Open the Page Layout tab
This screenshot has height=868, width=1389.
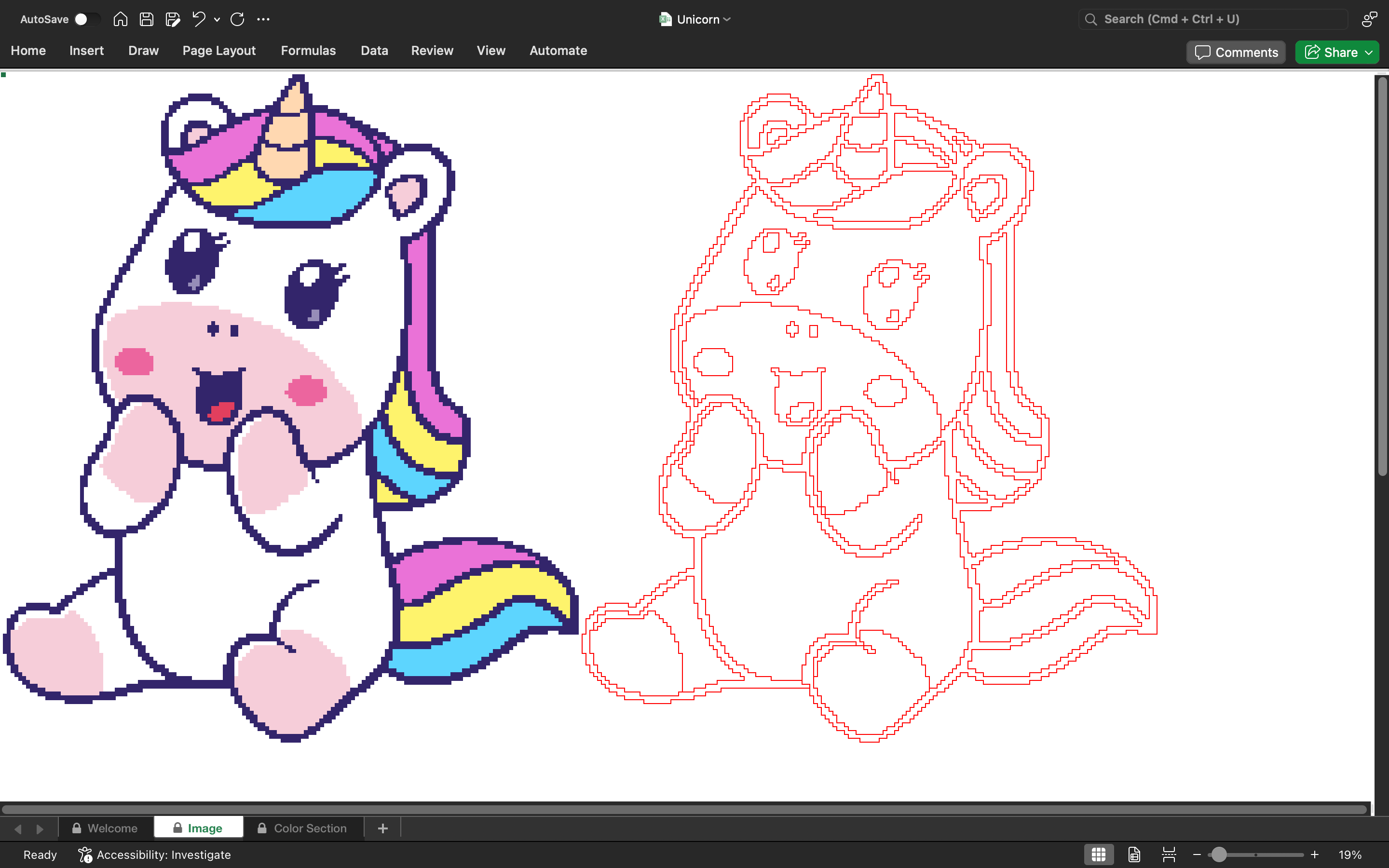tap(219, 51)
